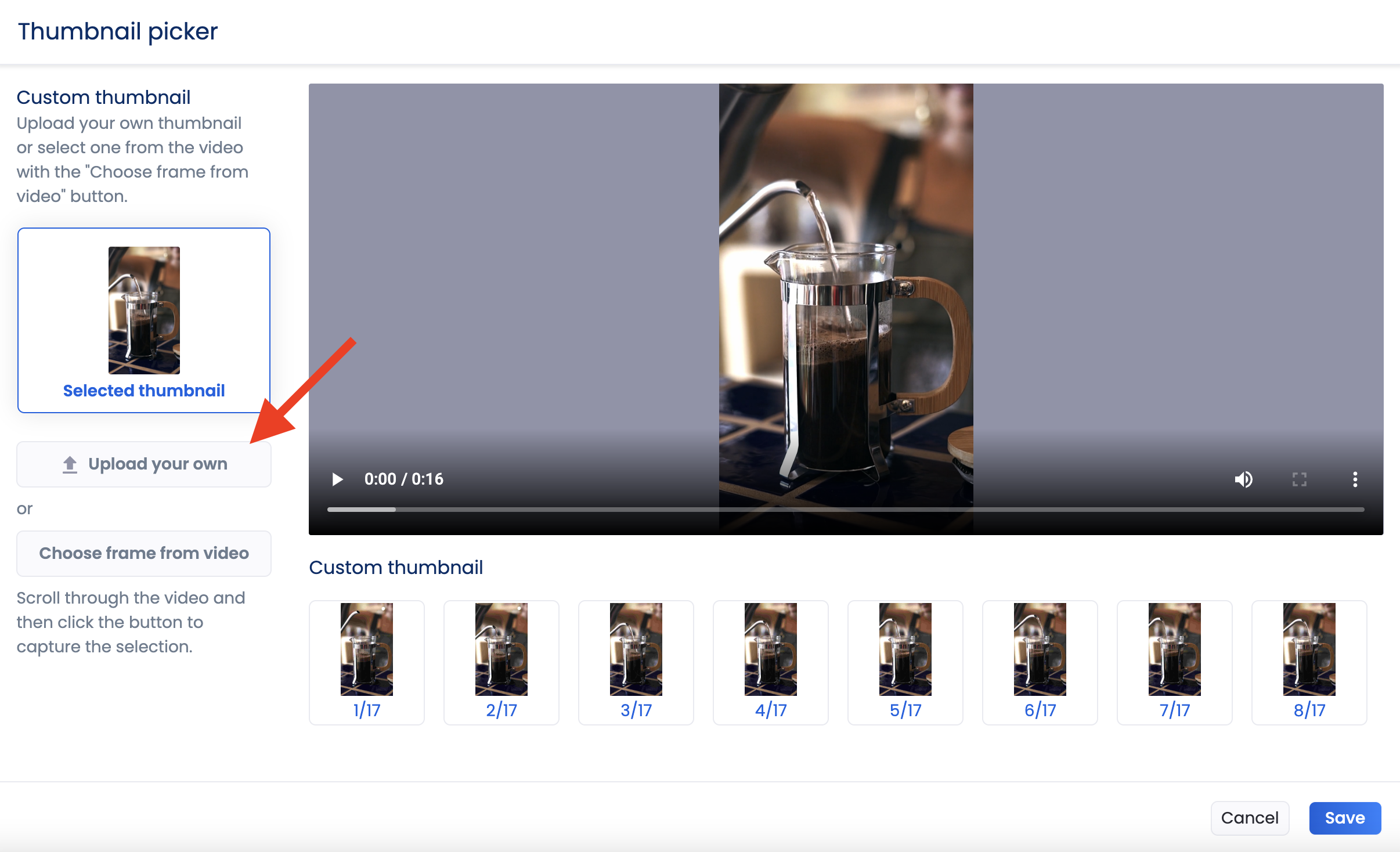Select thumbnail frame 5/17
This screenshot has height=852, width=1400.
(905, 660)
